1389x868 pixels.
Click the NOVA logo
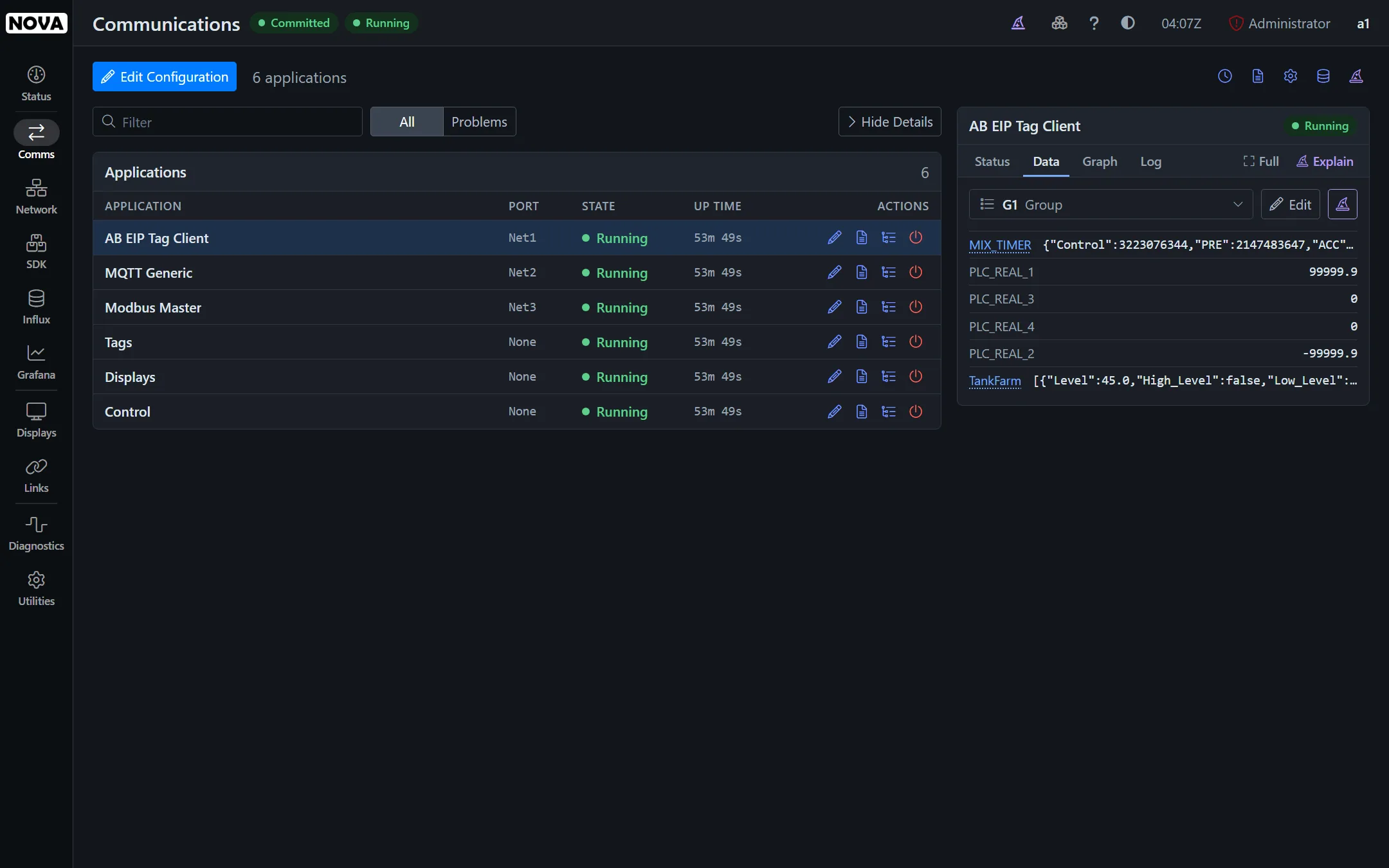tap(36, 23)
